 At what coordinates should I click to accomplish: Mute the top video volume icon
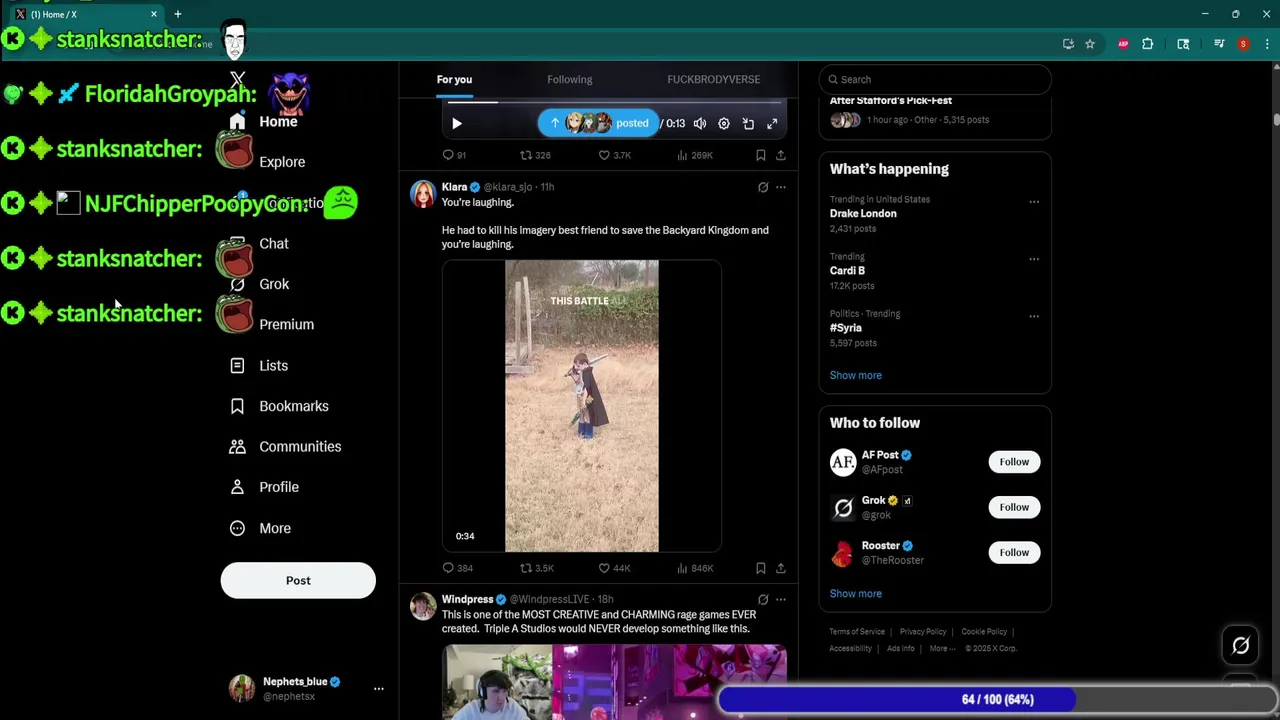[700, 123]
